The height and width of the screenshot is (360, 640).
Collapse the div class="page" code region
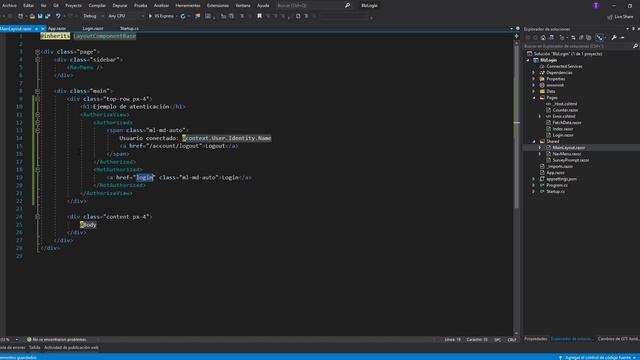(37, 52)
